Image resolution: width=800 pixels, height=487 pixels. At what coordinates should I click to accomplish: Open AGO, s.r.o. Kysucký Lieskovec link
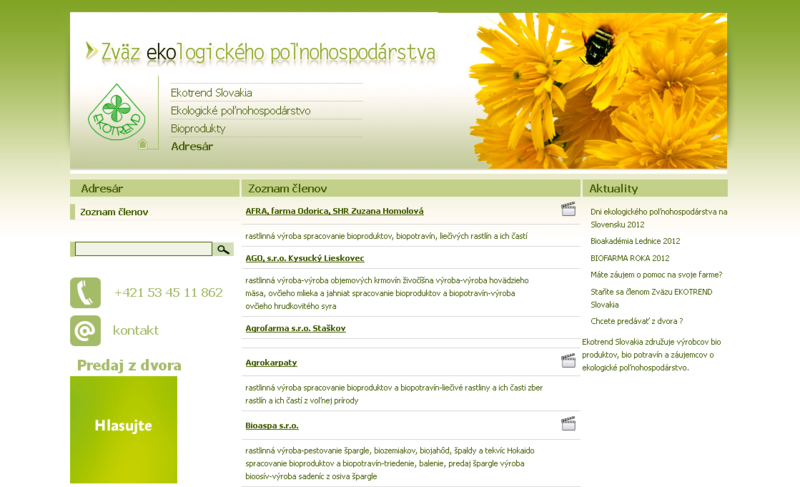click(305, 258)
